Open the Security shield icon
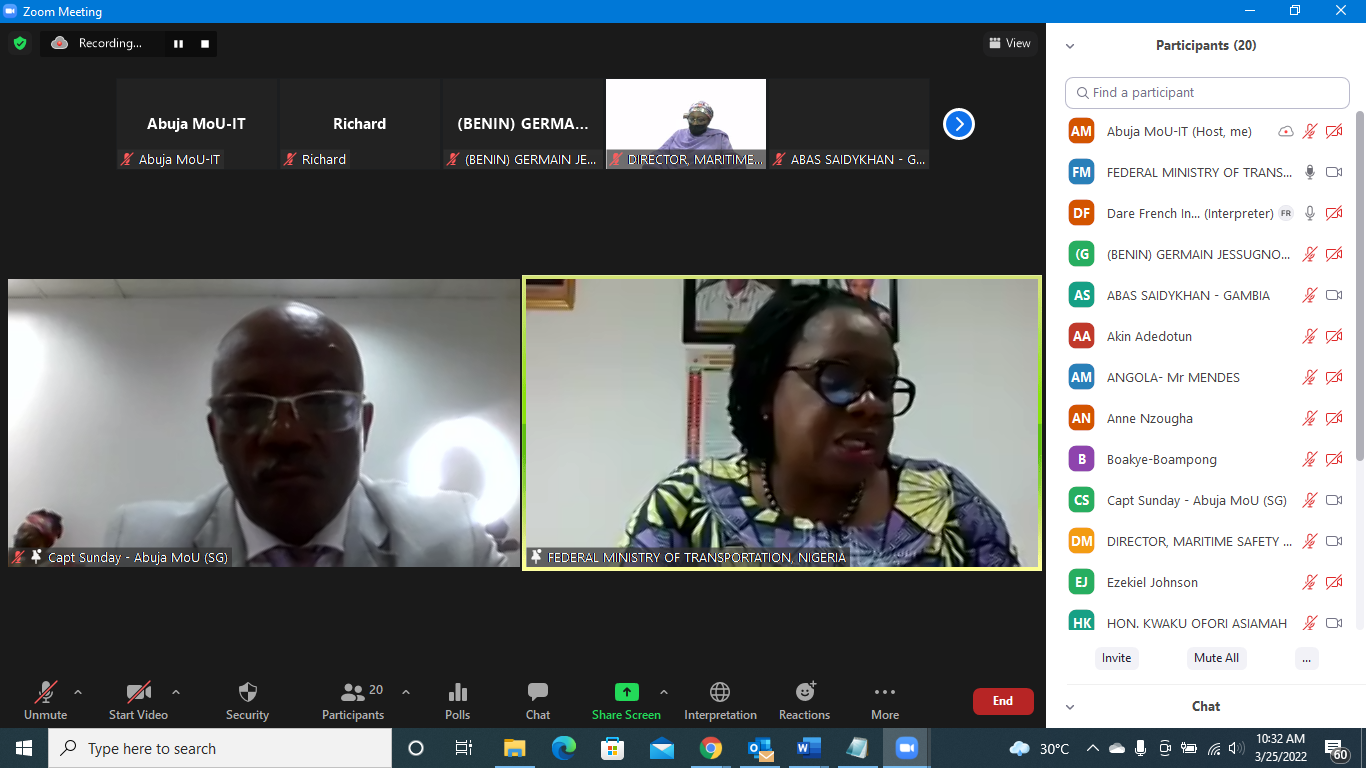The height and width of the screenshot is (768, 1366). coord(248,692)
